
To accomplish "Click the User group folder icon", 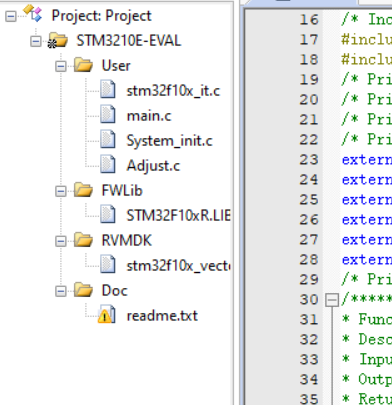I will tap(83, 65).
